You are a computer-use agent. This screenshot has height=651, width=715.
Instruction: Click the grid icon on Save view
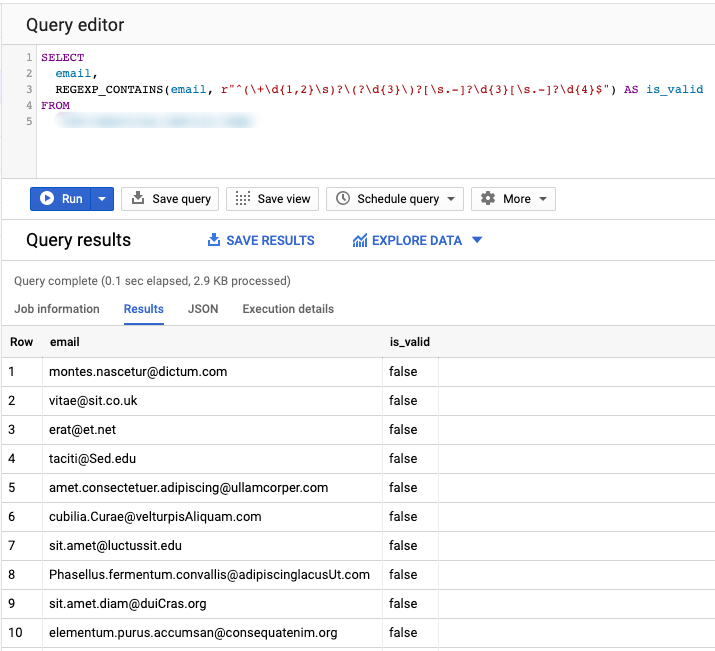point(243,198)
